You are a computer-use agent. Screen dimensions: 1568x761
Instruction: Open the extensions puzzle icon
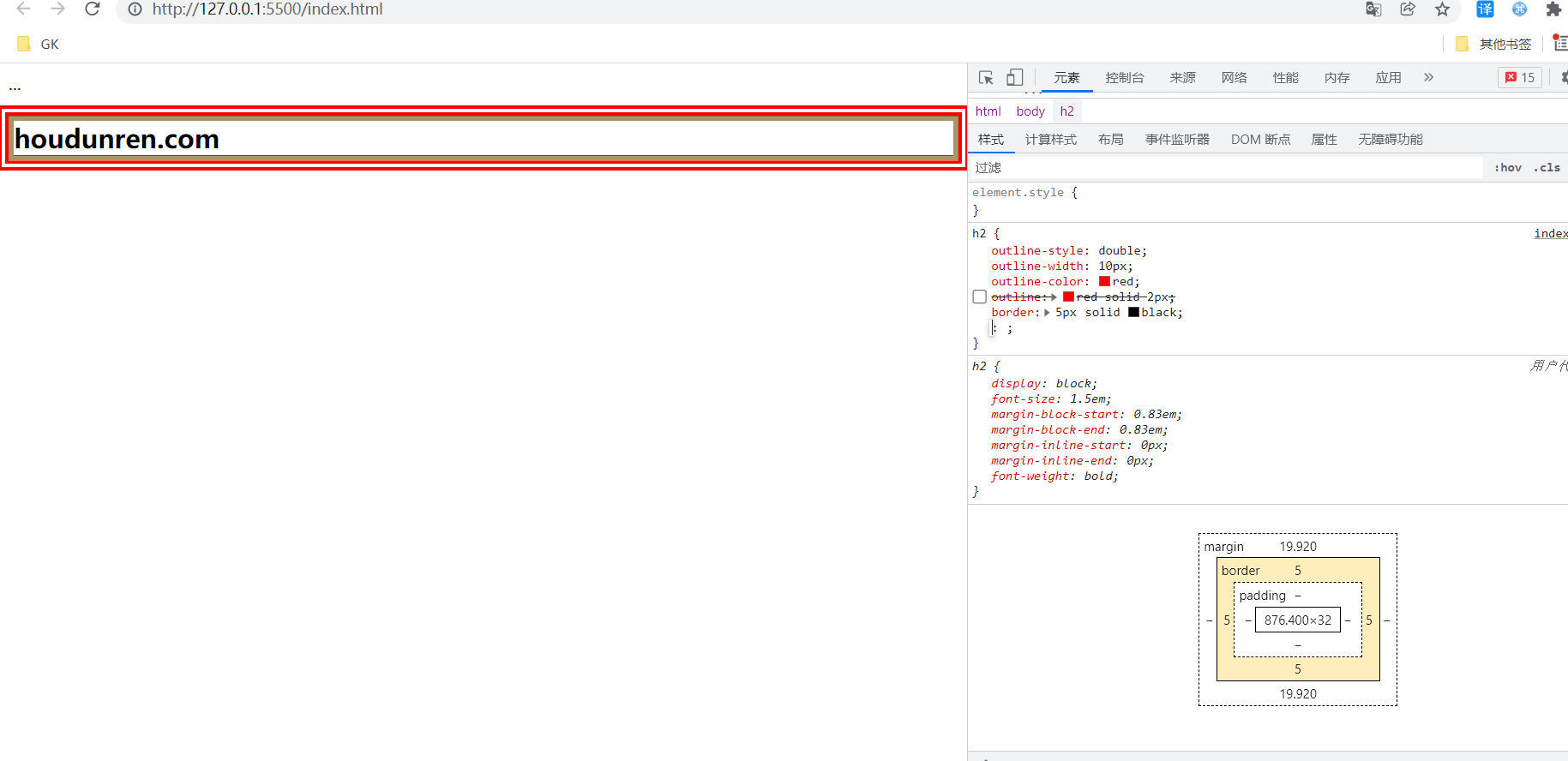(1553, 9)
